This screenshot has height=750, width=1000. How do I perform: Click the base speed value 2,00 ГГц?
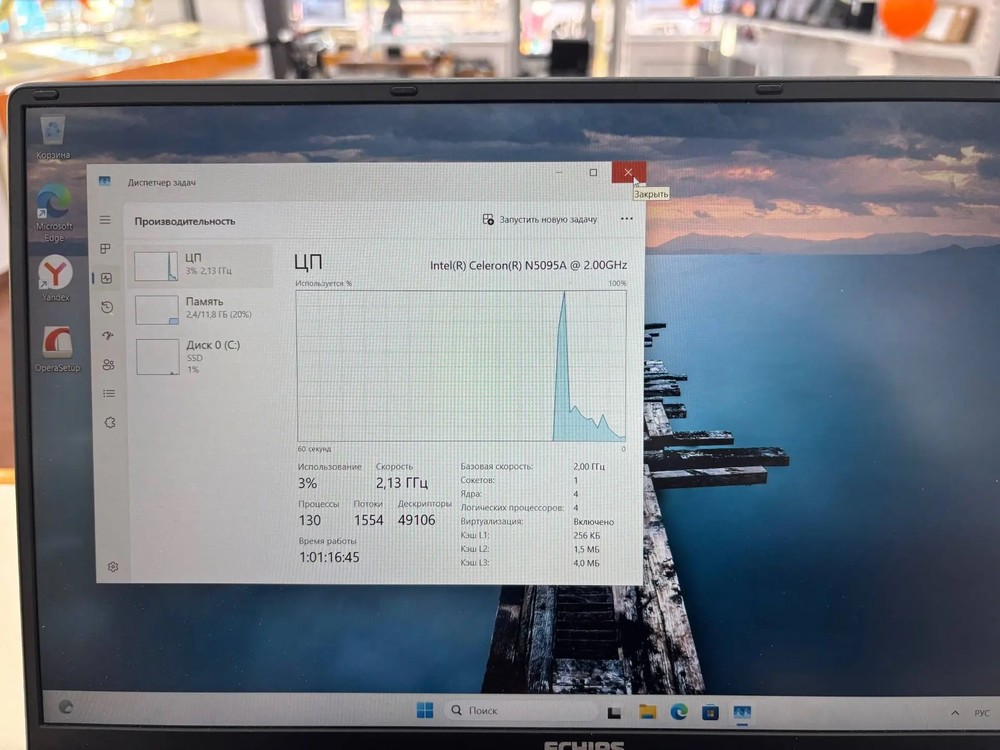click(x=589, y=467)
